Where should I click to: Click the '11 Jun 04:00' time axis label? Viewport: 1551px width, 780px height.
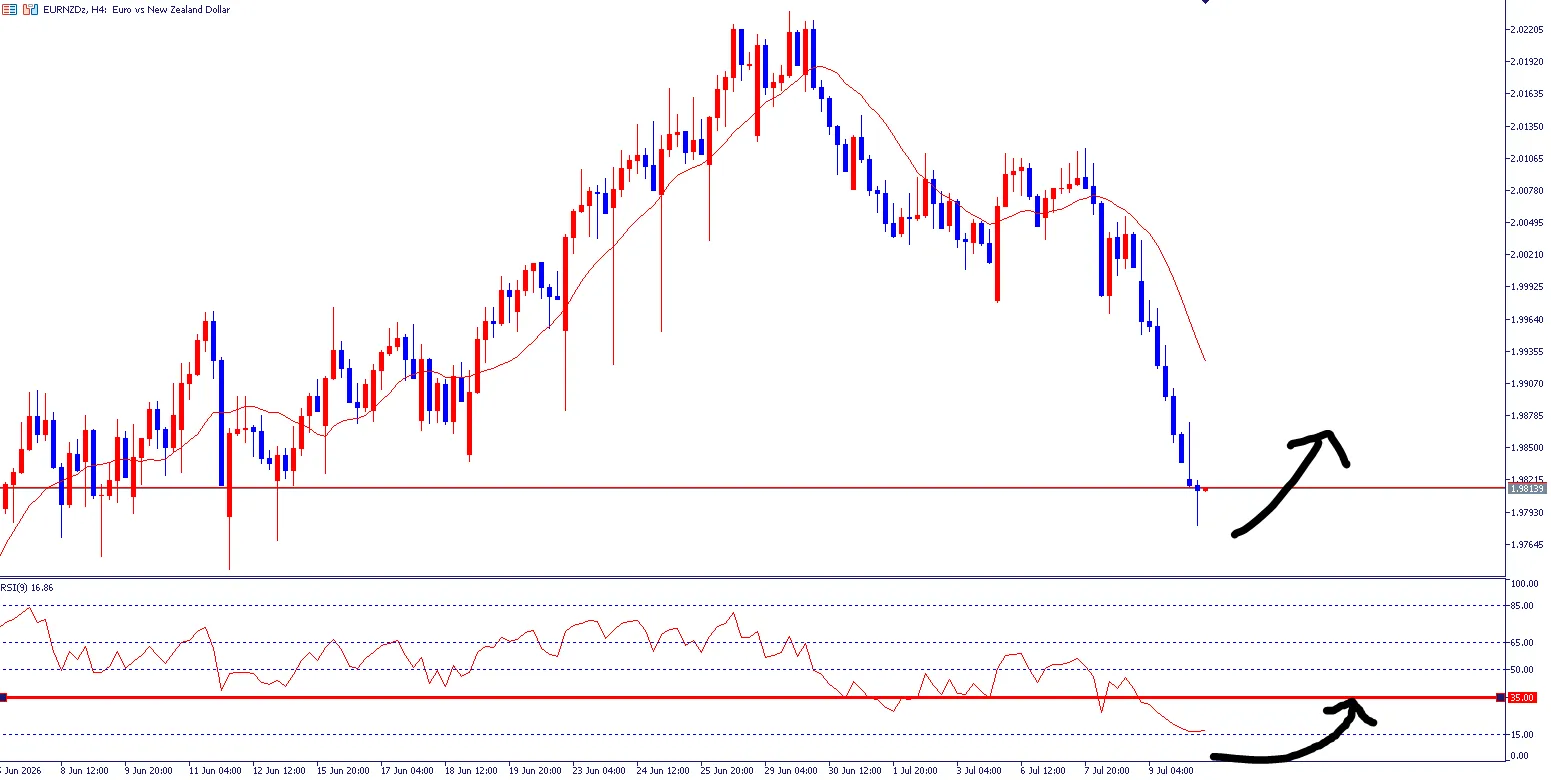click(x=215, y=771)
